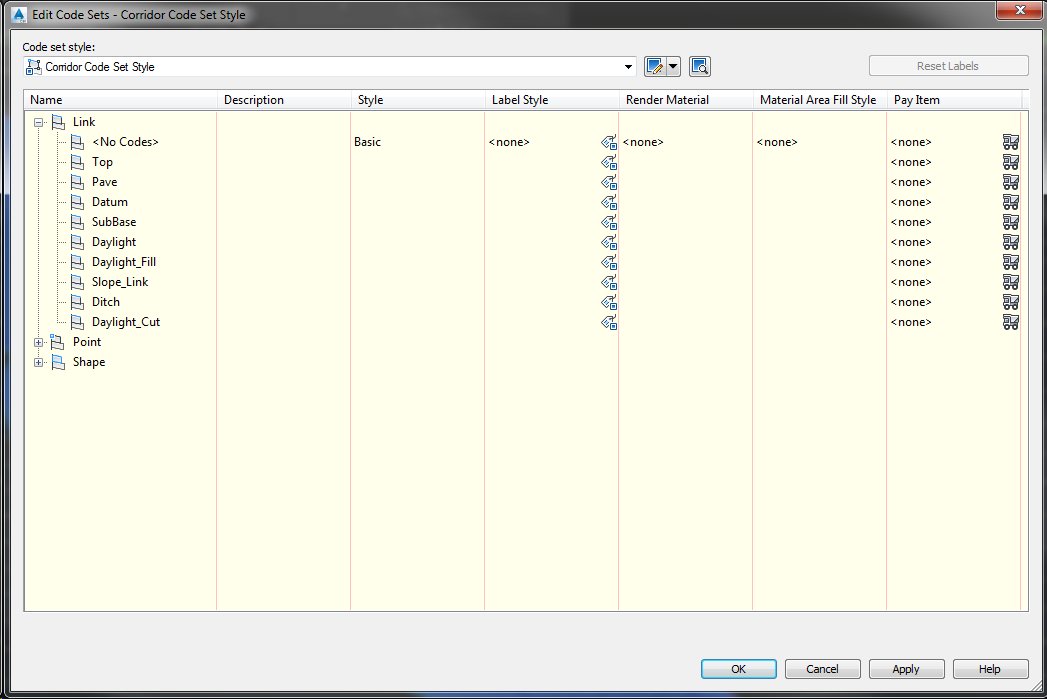1047x699 pixels.
Task: Click Material Area Fill Style column header
Action: tap(820, 99)
